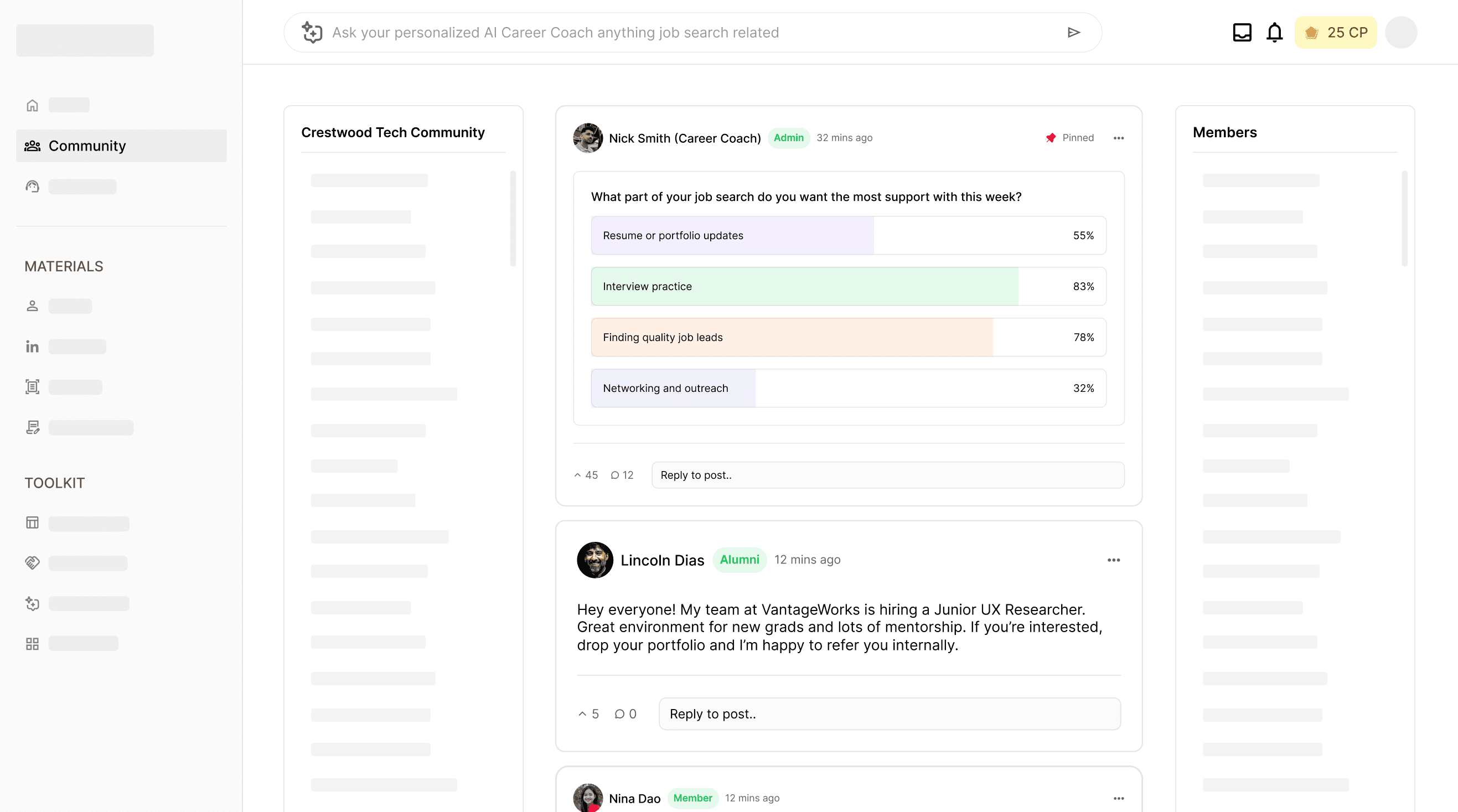The width and height of the screenshot is (1458, 812).
Task: Click the 25 CP points badge
Action: click(1335, 32)
